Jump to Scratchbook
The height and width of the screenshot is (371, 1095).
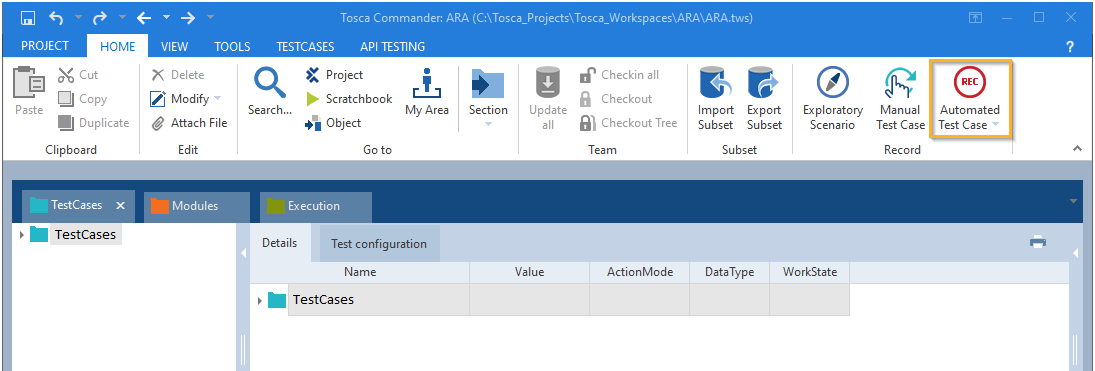pos(349,99)
